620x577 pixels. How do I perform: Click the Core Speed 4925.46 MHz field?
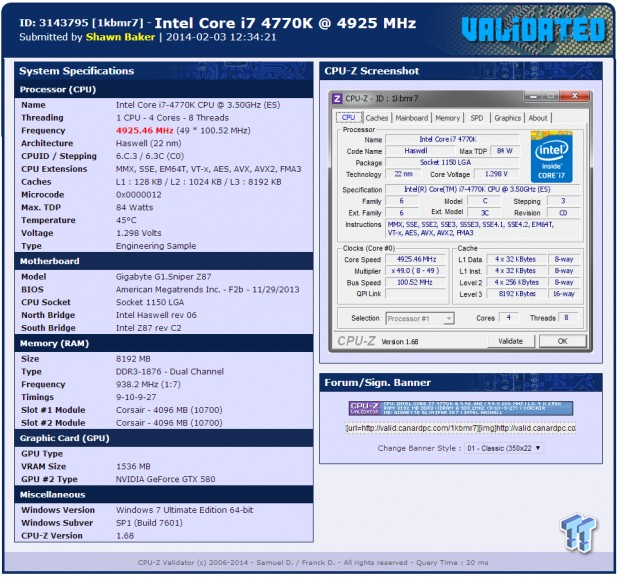[416, 259]
